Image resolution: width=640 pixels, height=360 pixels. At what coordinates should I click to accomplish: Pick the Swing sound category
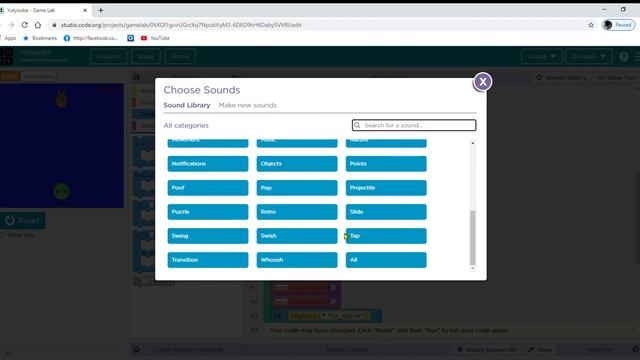pyautogui.click(x=208, y=236)
